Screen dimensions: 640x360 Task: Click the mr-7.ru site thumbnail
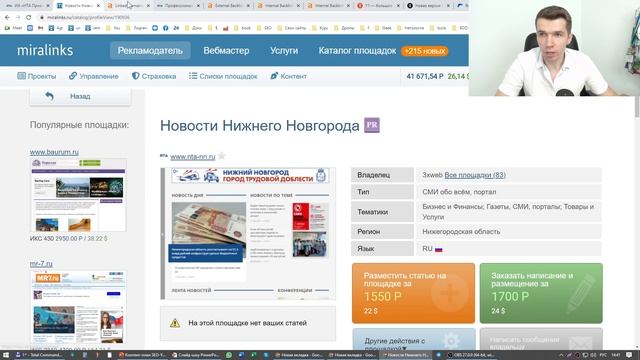click(78, 307)
